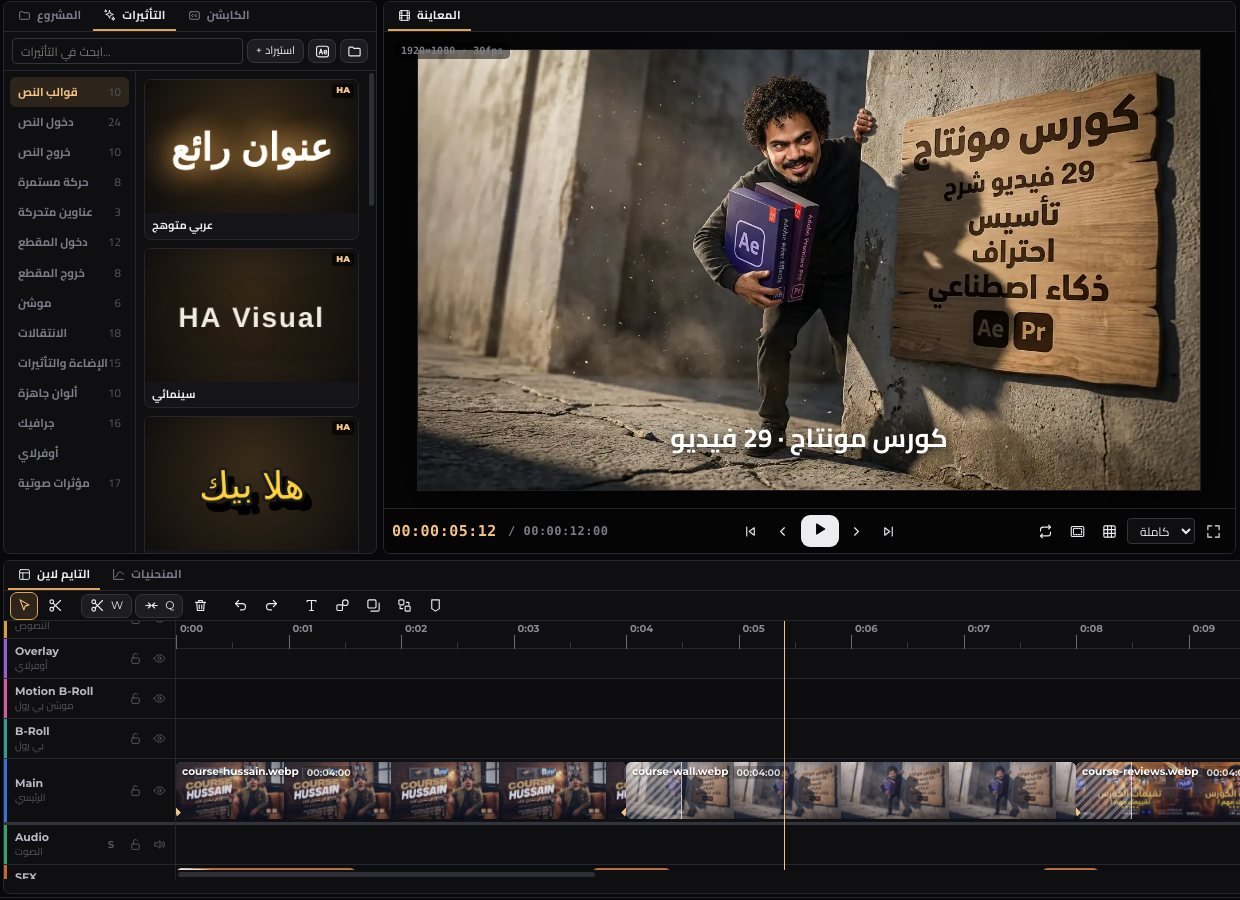
Task: Click the Ae import icon button
Action: point(322,51)
